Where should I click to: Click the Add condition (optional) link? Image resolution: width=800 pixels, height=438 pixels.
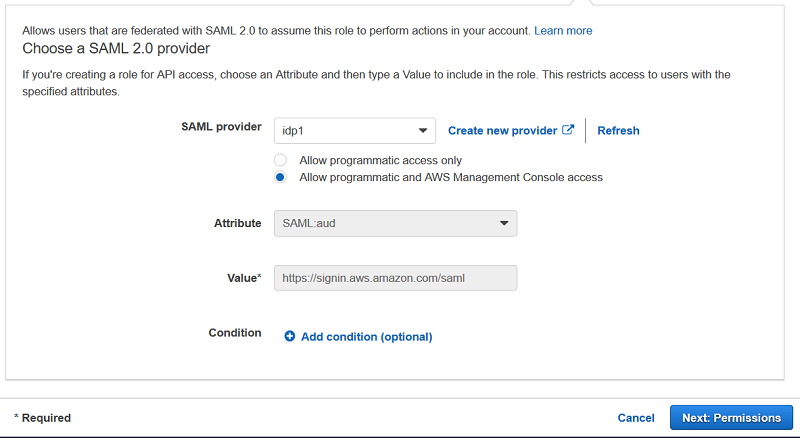click(x=366, y=337)
